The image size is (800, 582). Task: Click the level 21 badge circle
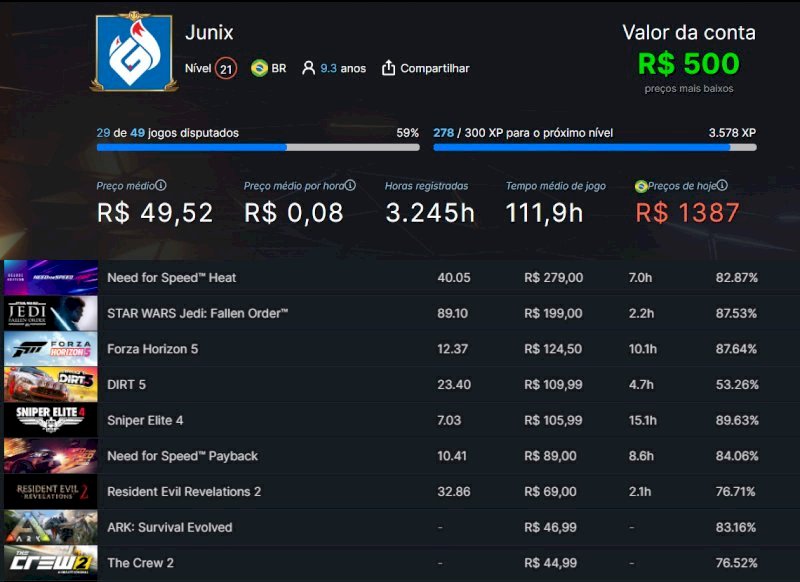coord(226,68)
